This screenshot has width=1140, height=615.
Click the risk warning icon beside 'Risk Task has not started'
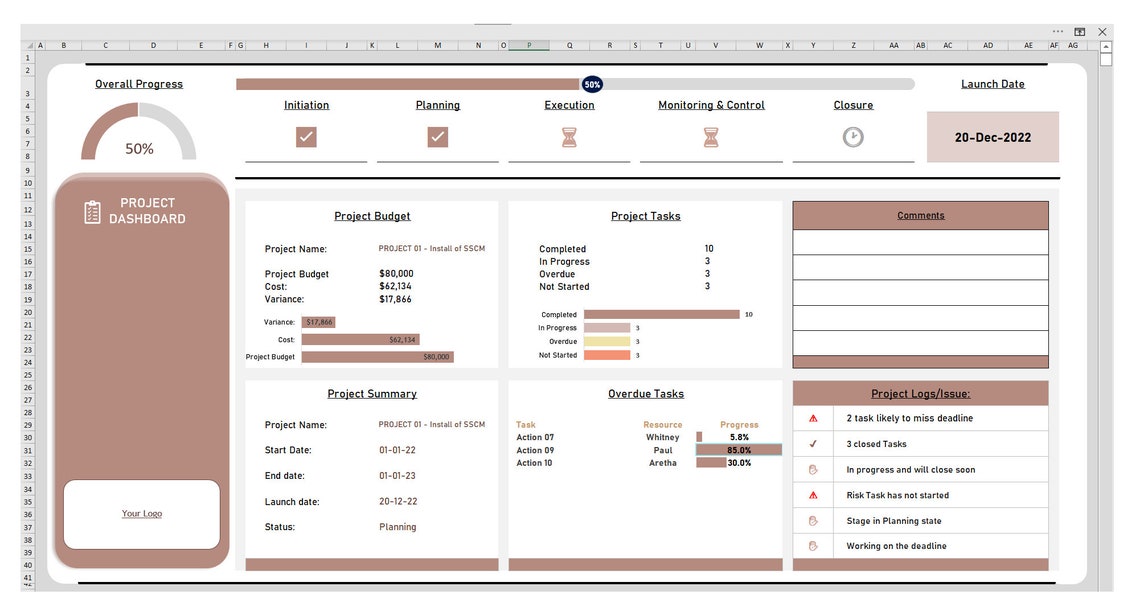(x=811, y=494)
